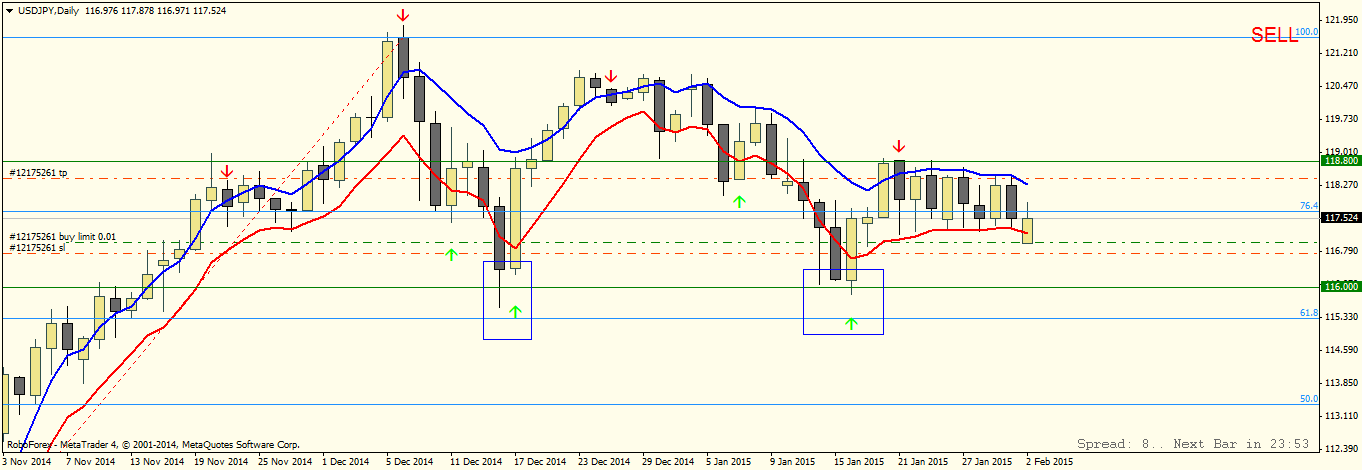Screen dimensions: 1362x470
Task: Click the 121.950 price scale value
Action: click(1340, 20)
